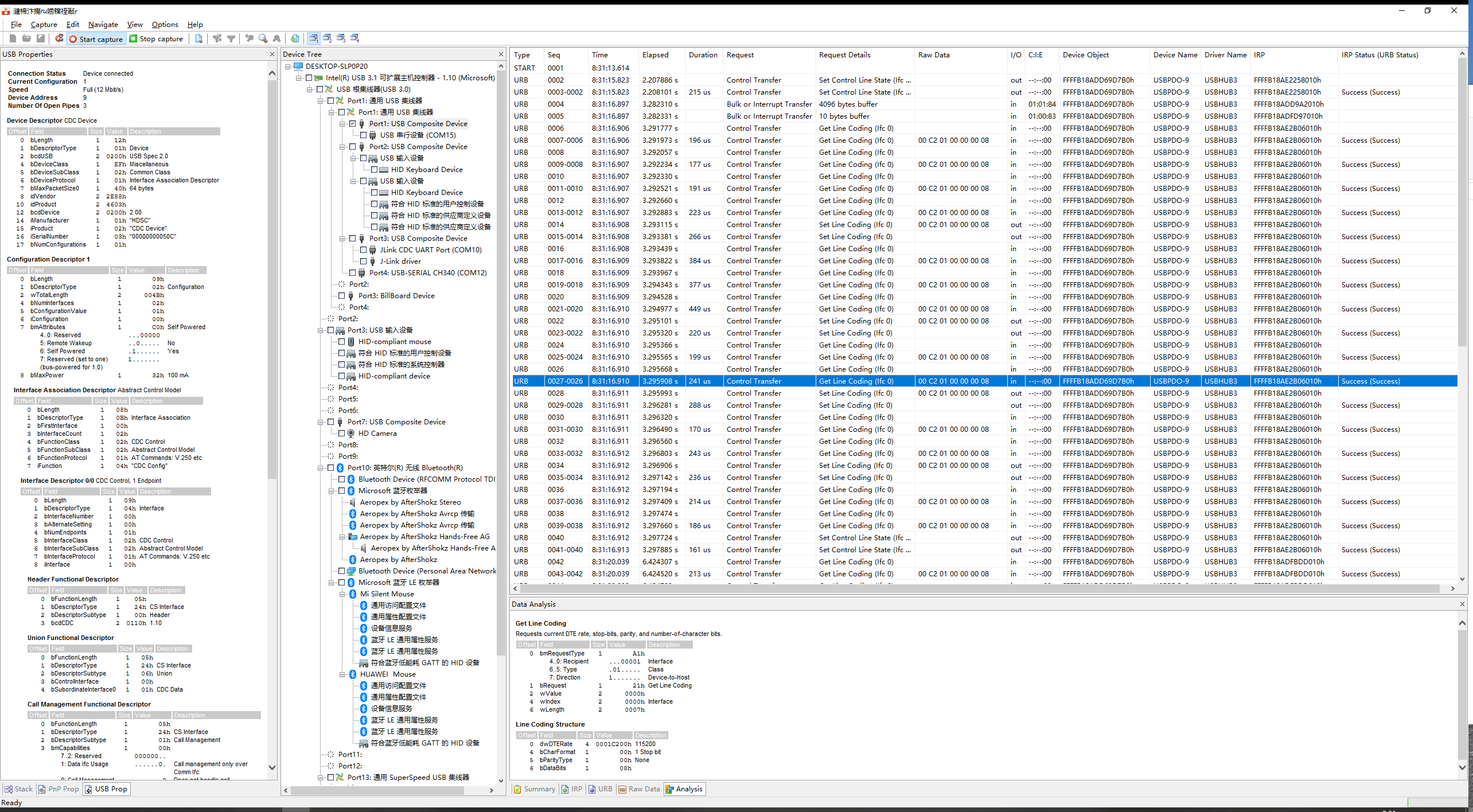
Task: Click the find previous arrow icon
Action: 250,38
